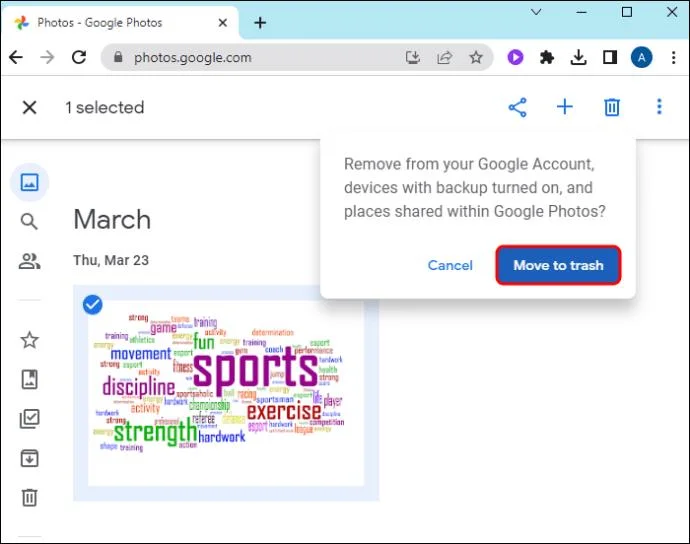
Task: Open Photos view in sidebar
Action: point(29,182)
